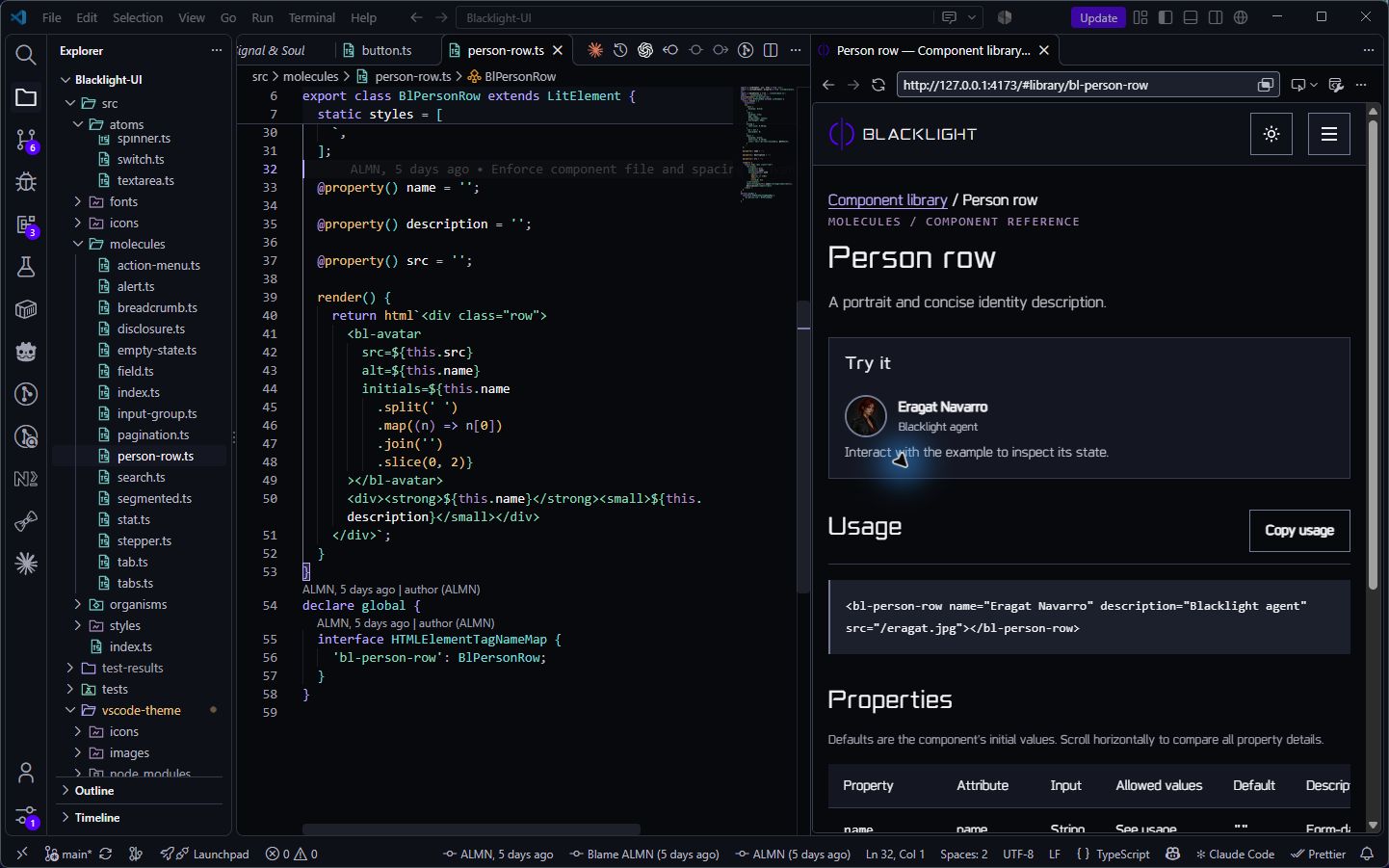This screenshot has width=1389, height=868.
Task: Open the Selection menu
Action: pyautogui.click(x=138, y=17)
